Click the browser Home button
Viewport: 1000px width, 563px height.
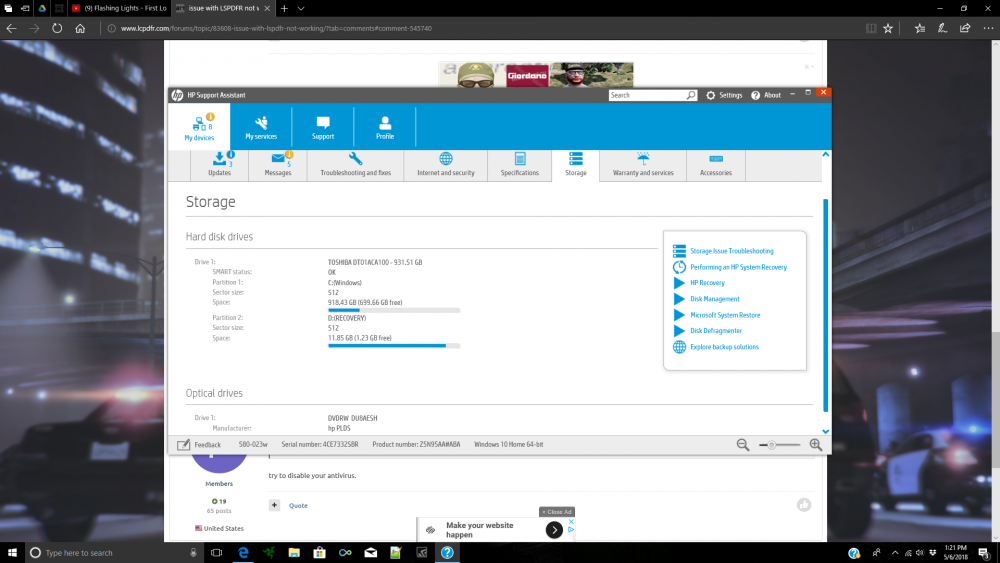coord(80,28)
